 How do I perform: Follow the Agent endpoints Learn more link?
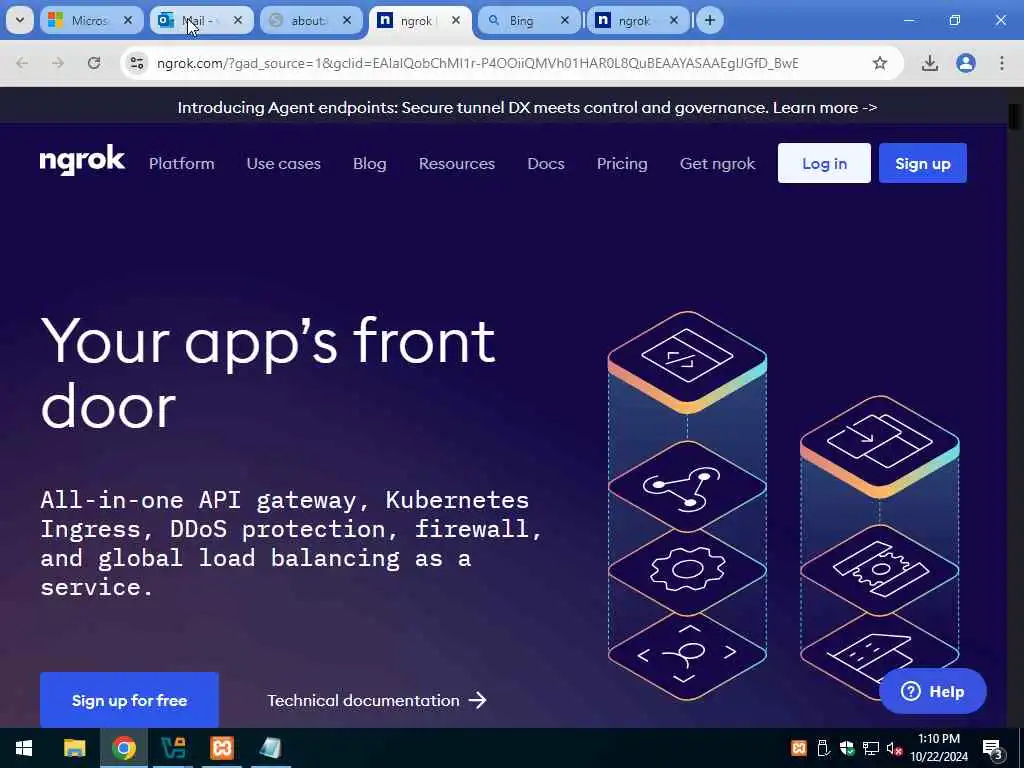click(825, 108)
